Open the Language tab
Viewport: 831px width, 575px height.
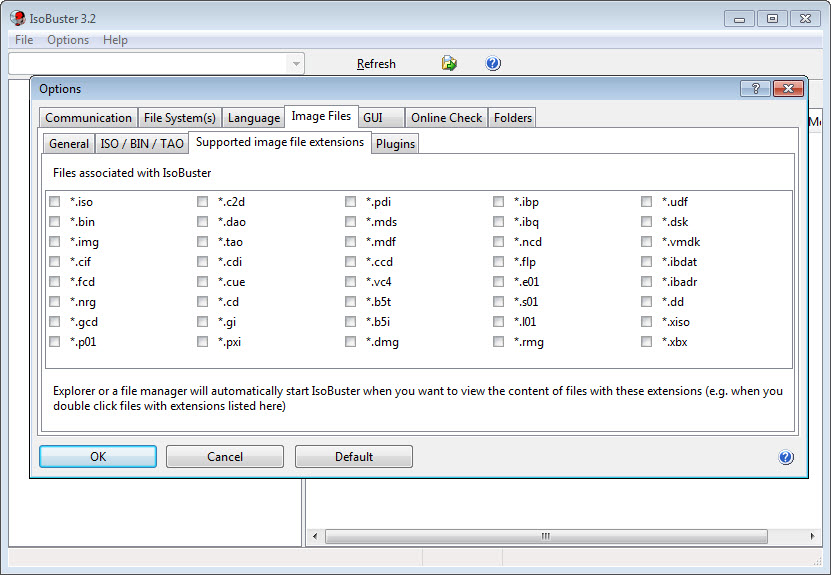click(x=254, y=118)
